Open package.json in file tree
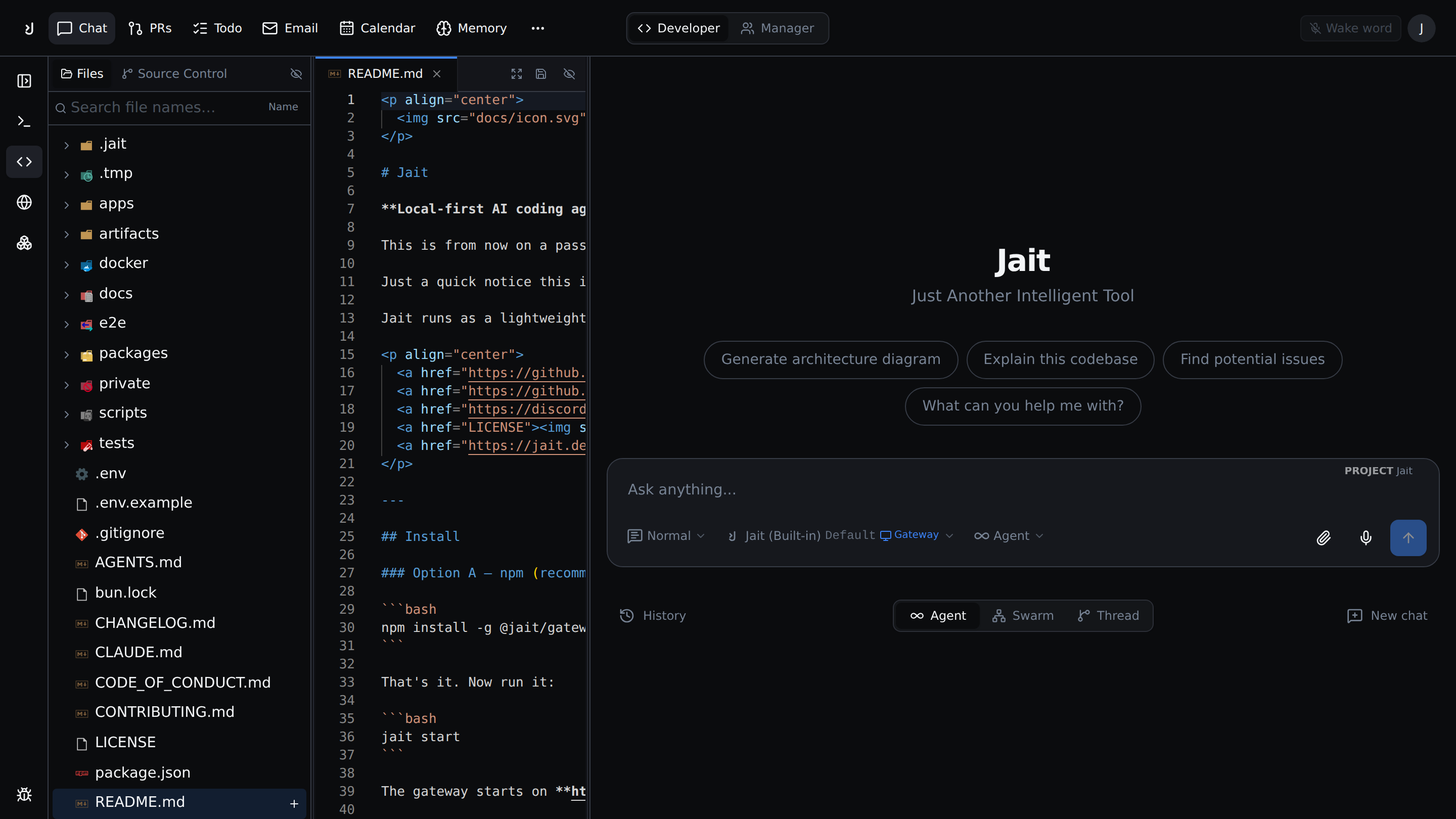Viewport: 1456px width, 819px height. (x=179, y=772)
